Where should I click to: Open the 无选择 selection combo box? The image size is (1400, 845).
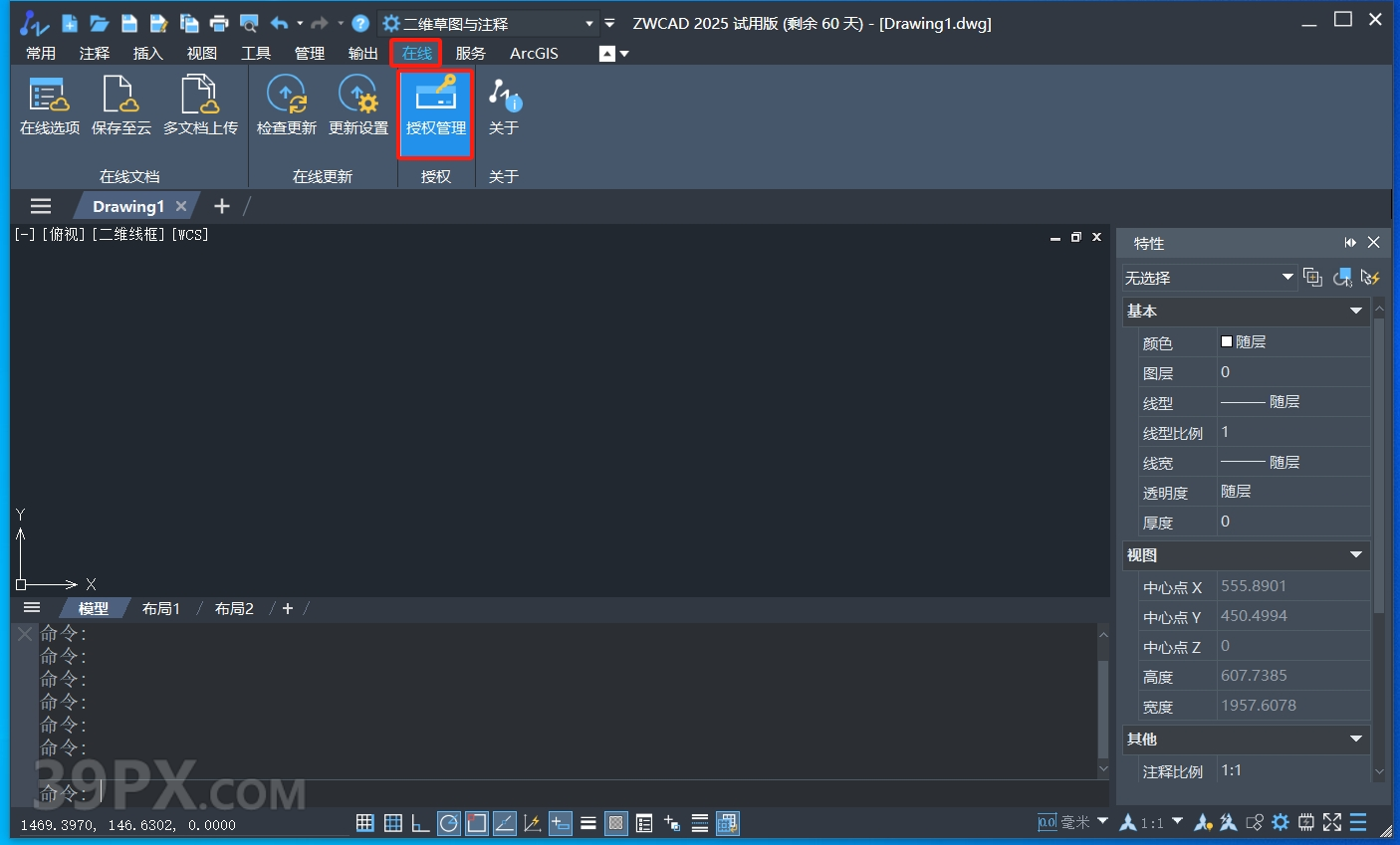(1209, 277)
